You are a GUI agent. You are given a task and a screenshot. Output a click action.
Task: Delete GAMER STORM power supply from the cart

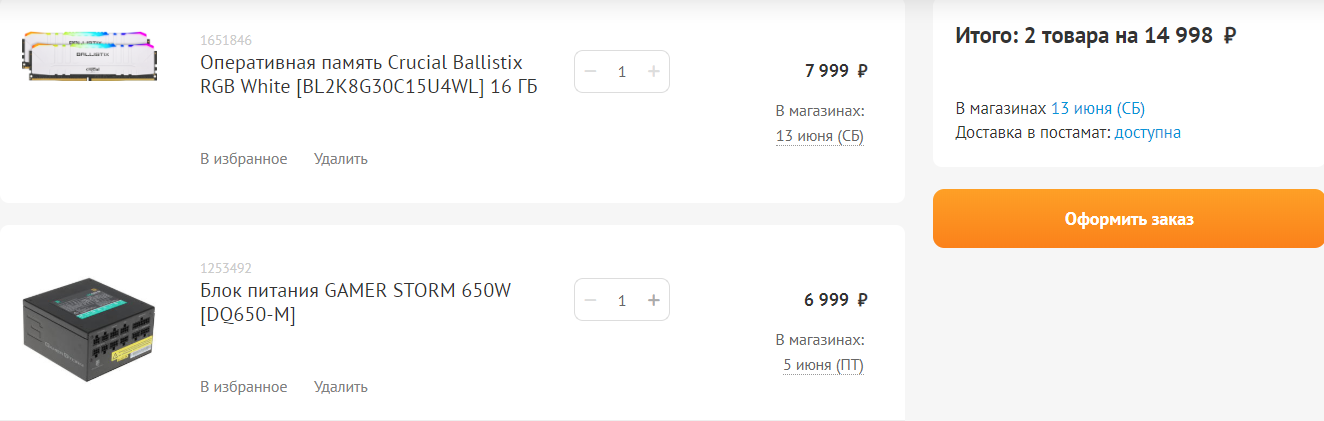pos(341,387)
